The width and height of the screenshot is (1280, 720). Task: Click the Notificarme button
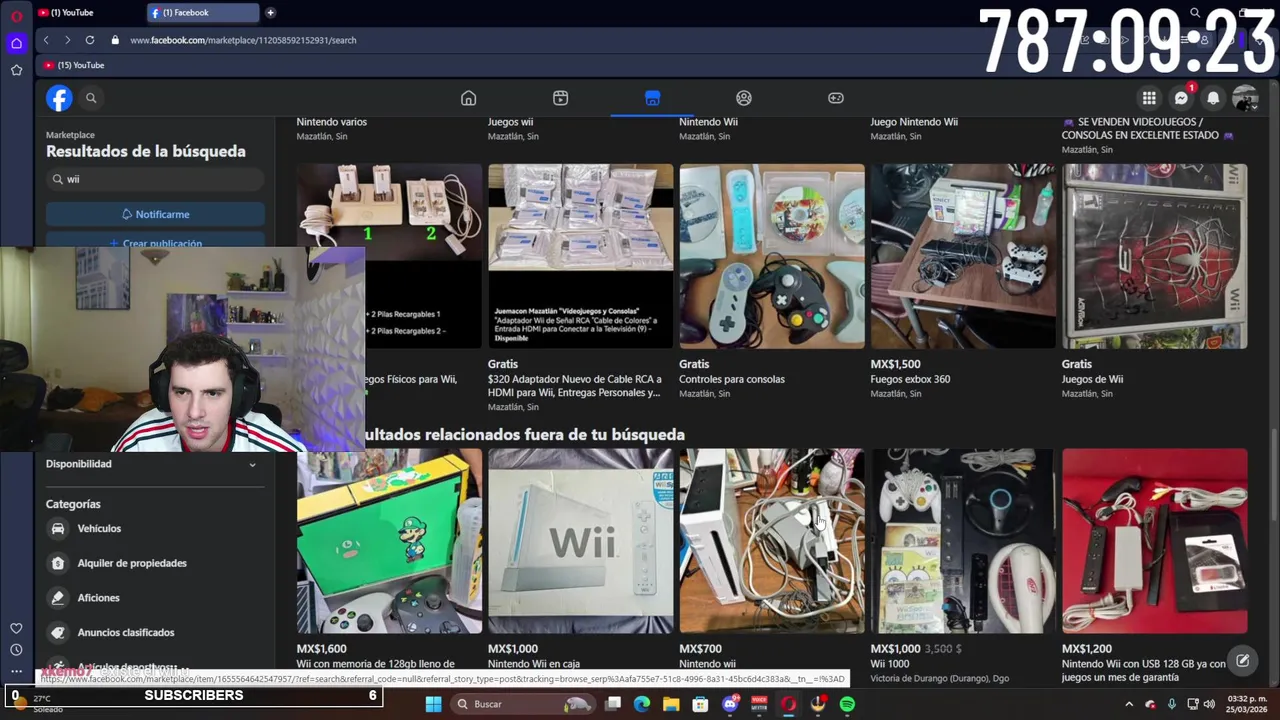[155, 214]
